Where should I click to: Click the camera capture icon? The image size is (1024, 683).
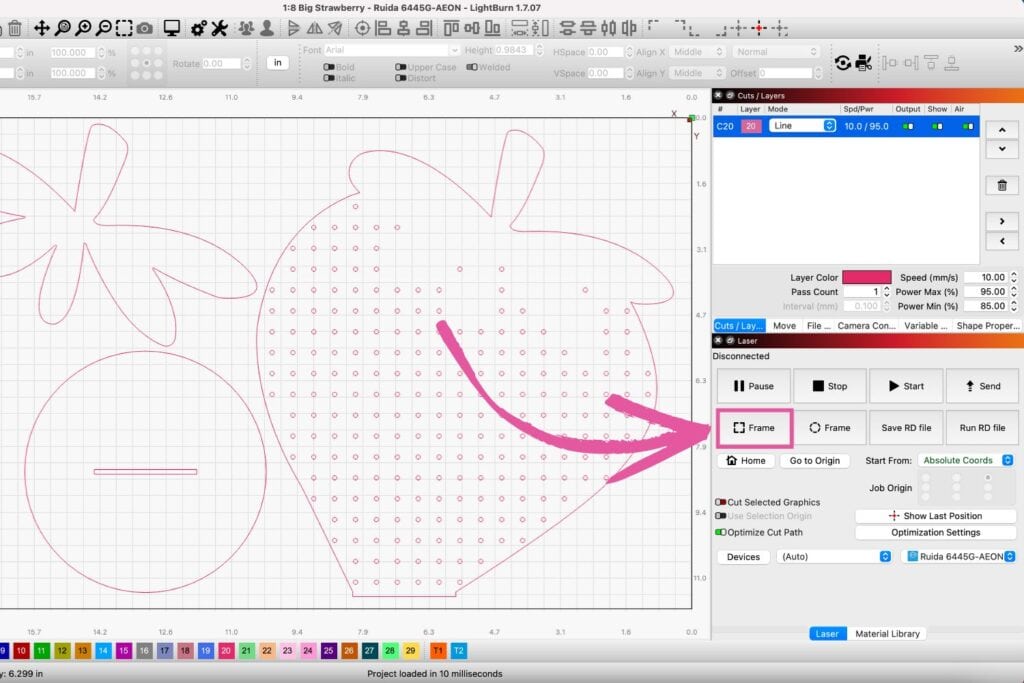144,28
